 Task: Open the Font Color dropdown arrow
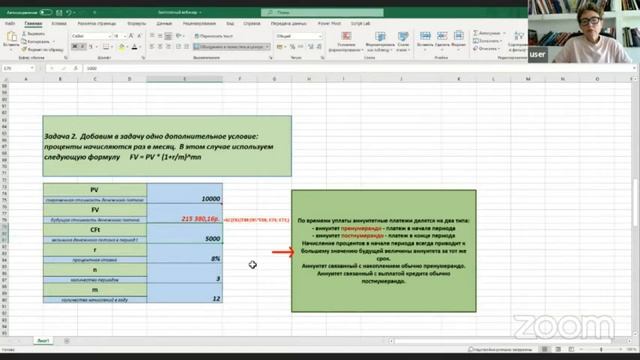[140, 47]
